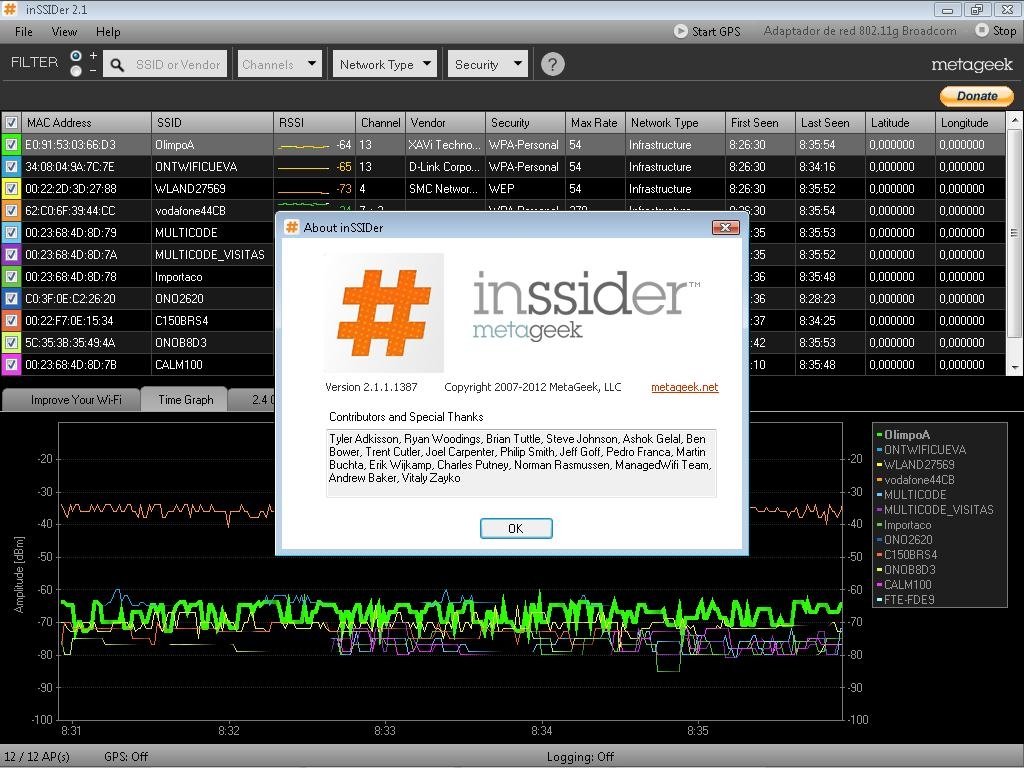Click OK in the About dialog
The height and width of the screenshot is (768, 1024).
coord(516,528)
